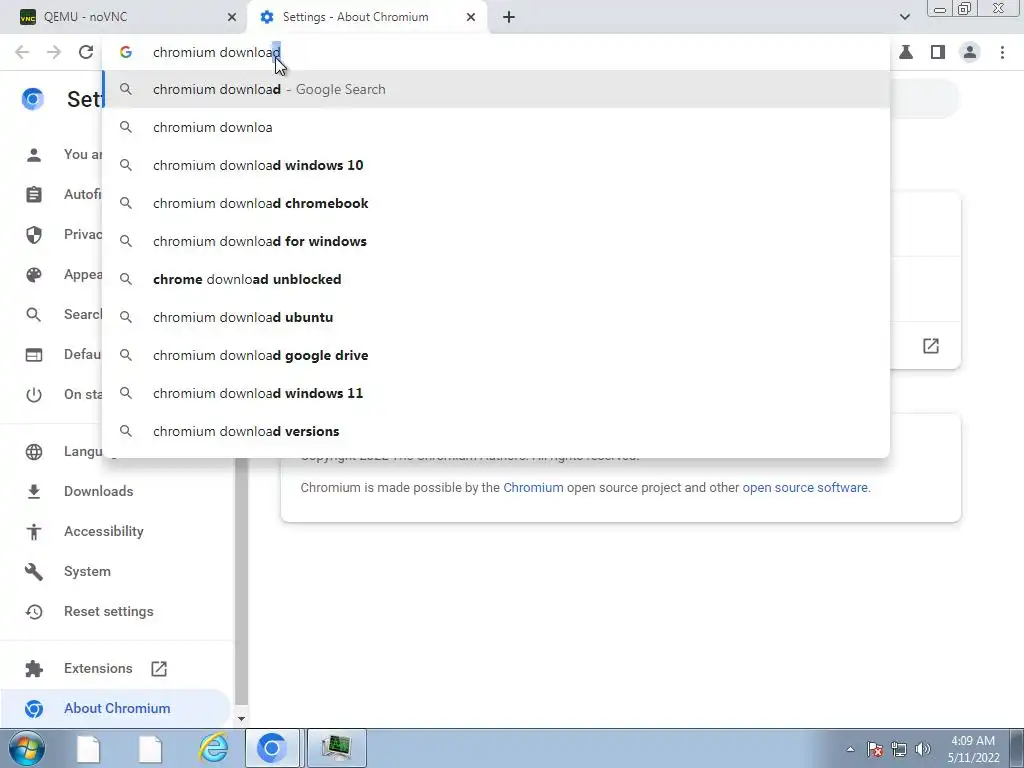Choose 'chrome download unblocked' suggestion
This screenshot has height=768, width=1024.
point(496,279)
